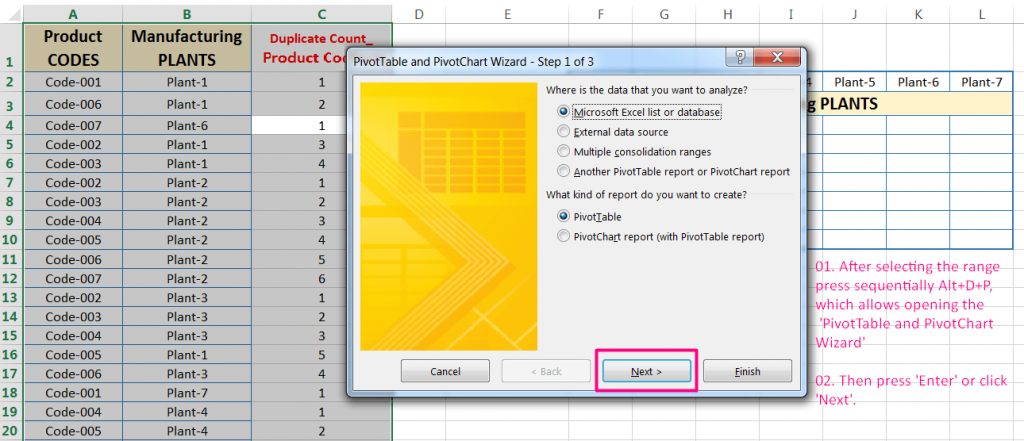Click column L header

tap(981, 13)
